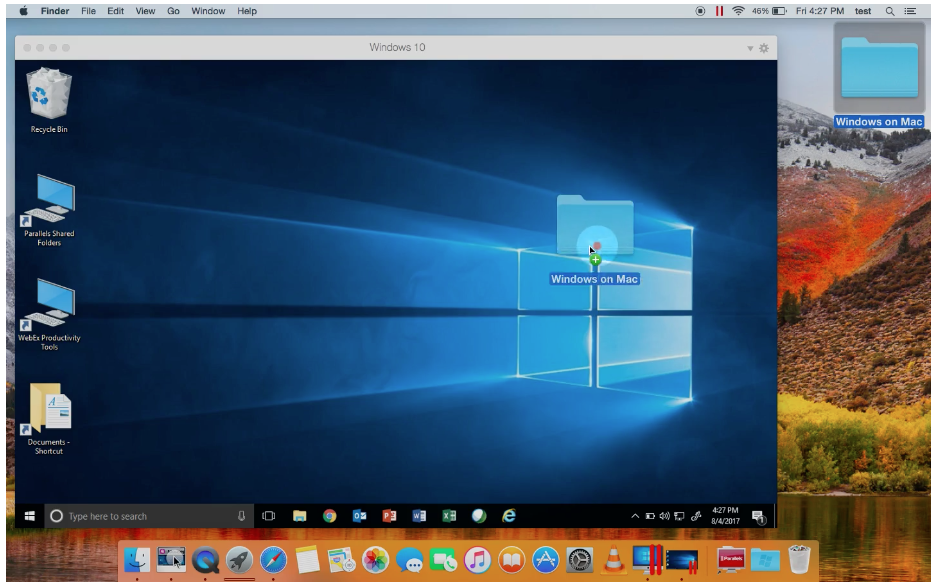The image size is (941, 588).
Task: Click the screen recording icon in menu bar
Action: click(700, 11)
